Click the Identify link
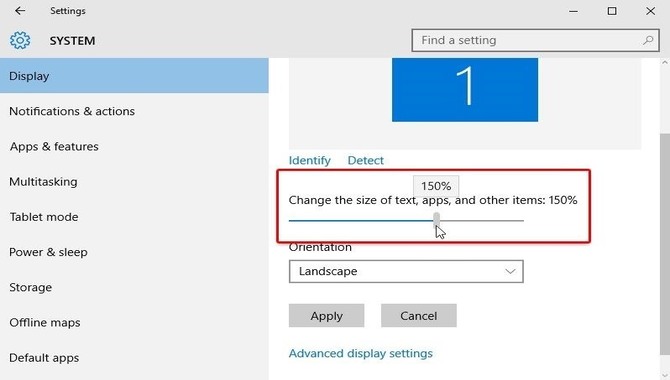 tap(310, 160)
